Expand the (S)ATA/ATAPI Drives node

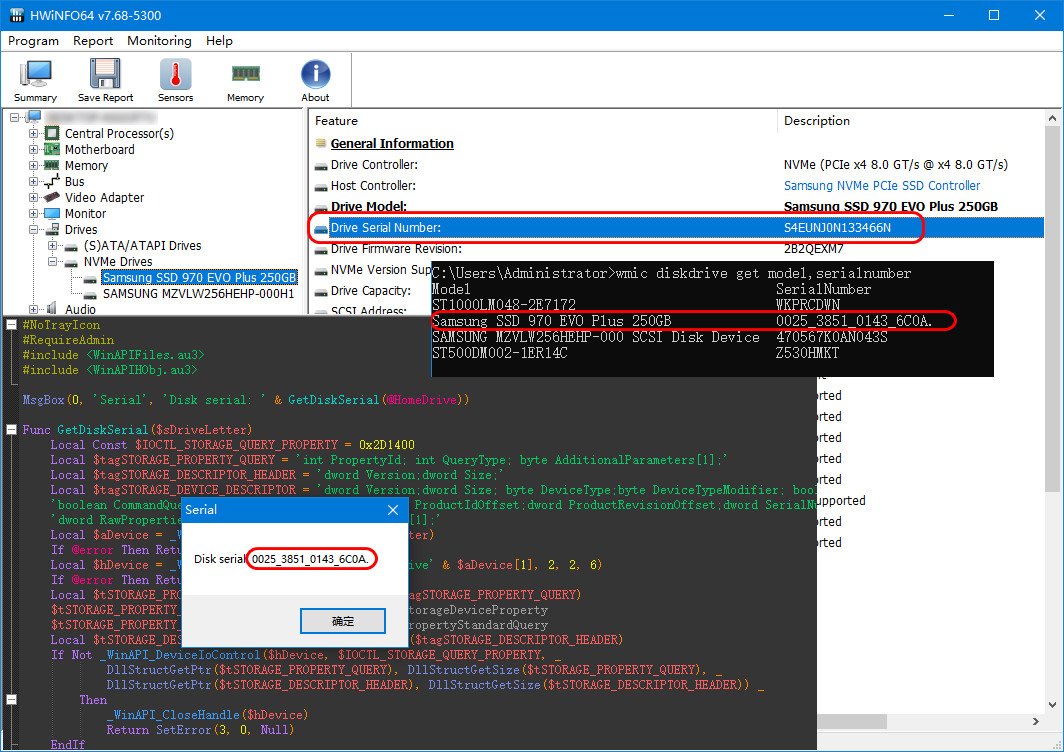(x=52, y=246)
